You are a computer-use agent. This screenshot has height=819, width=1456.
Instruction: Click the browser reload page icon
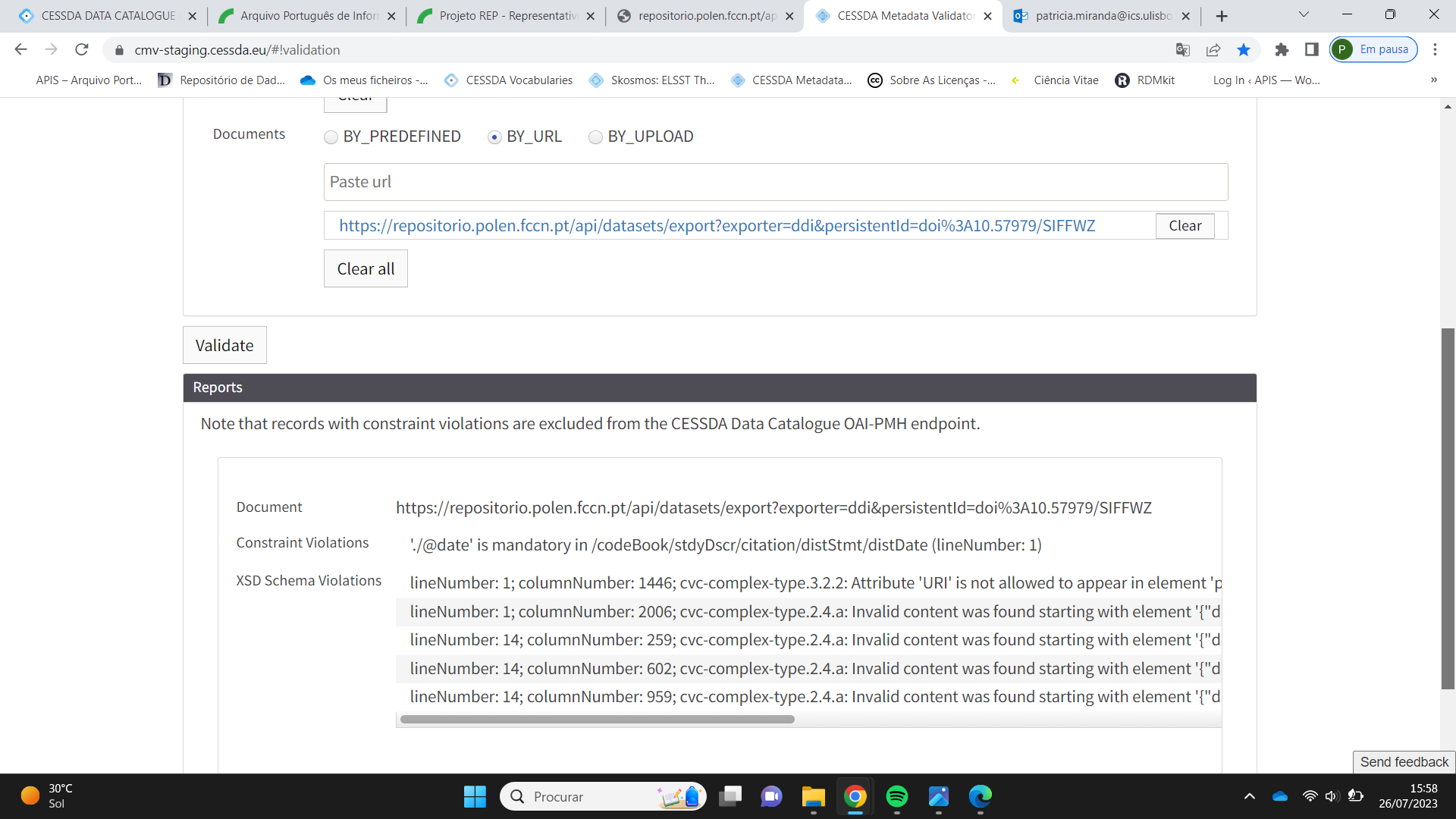[x=82, y=49]
